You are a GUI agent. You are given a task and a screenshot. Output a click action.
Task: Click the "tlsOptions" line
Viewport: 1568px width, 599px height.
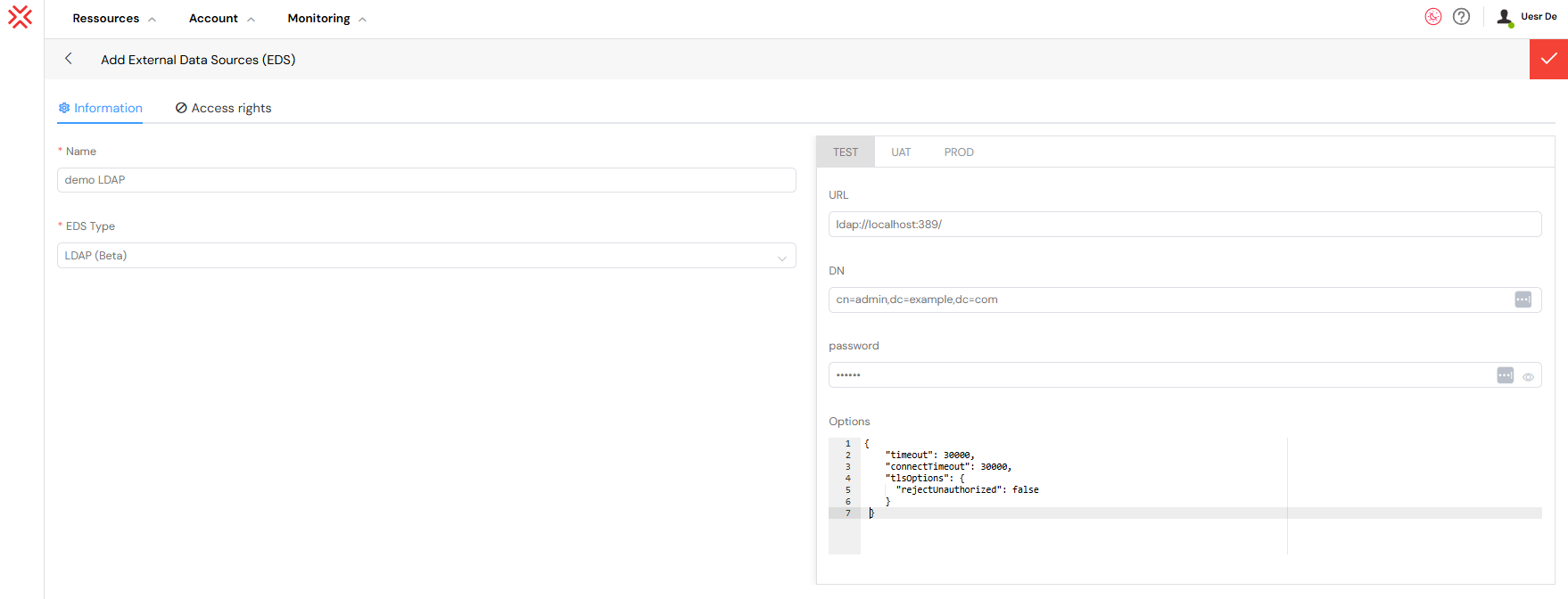click(x=925, y=479)
